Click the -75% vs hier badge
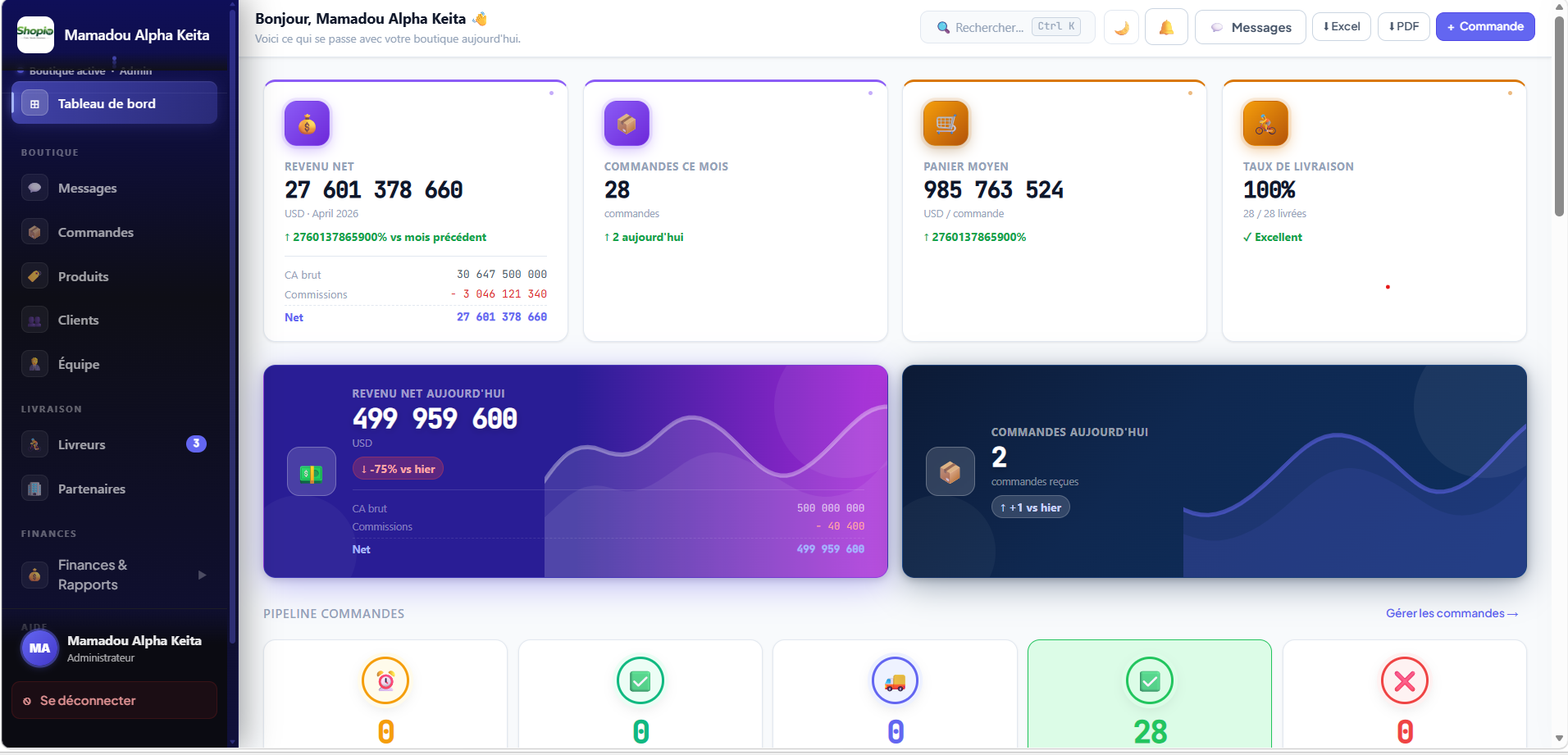 click(398, 469)
